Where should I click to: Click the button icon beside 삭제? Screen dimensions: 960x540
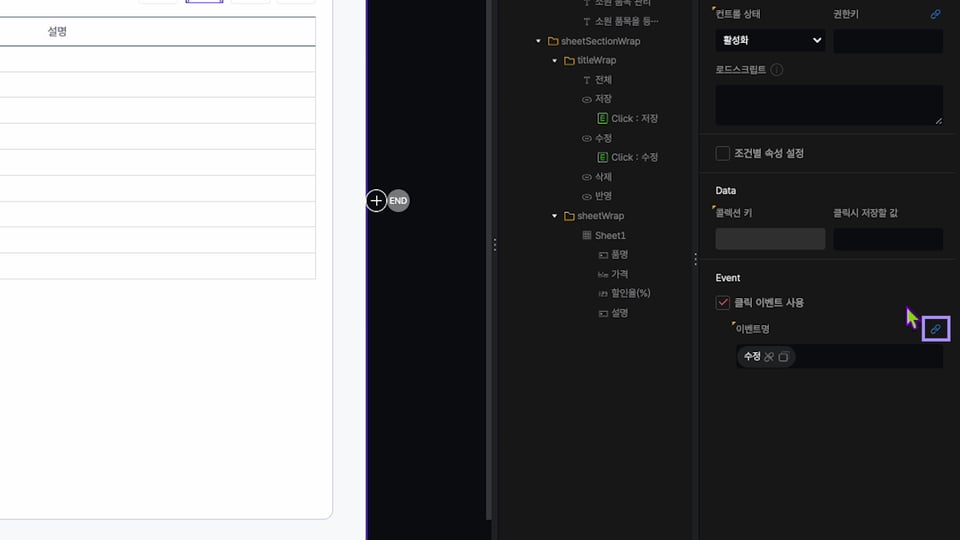click(587, 177)
